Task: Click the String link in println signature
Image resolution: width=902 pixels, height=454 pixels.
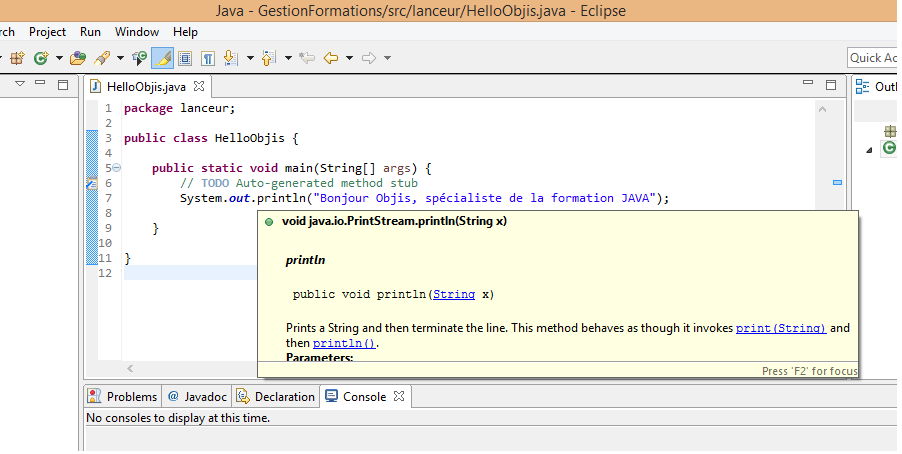Action: pos(454,294)
